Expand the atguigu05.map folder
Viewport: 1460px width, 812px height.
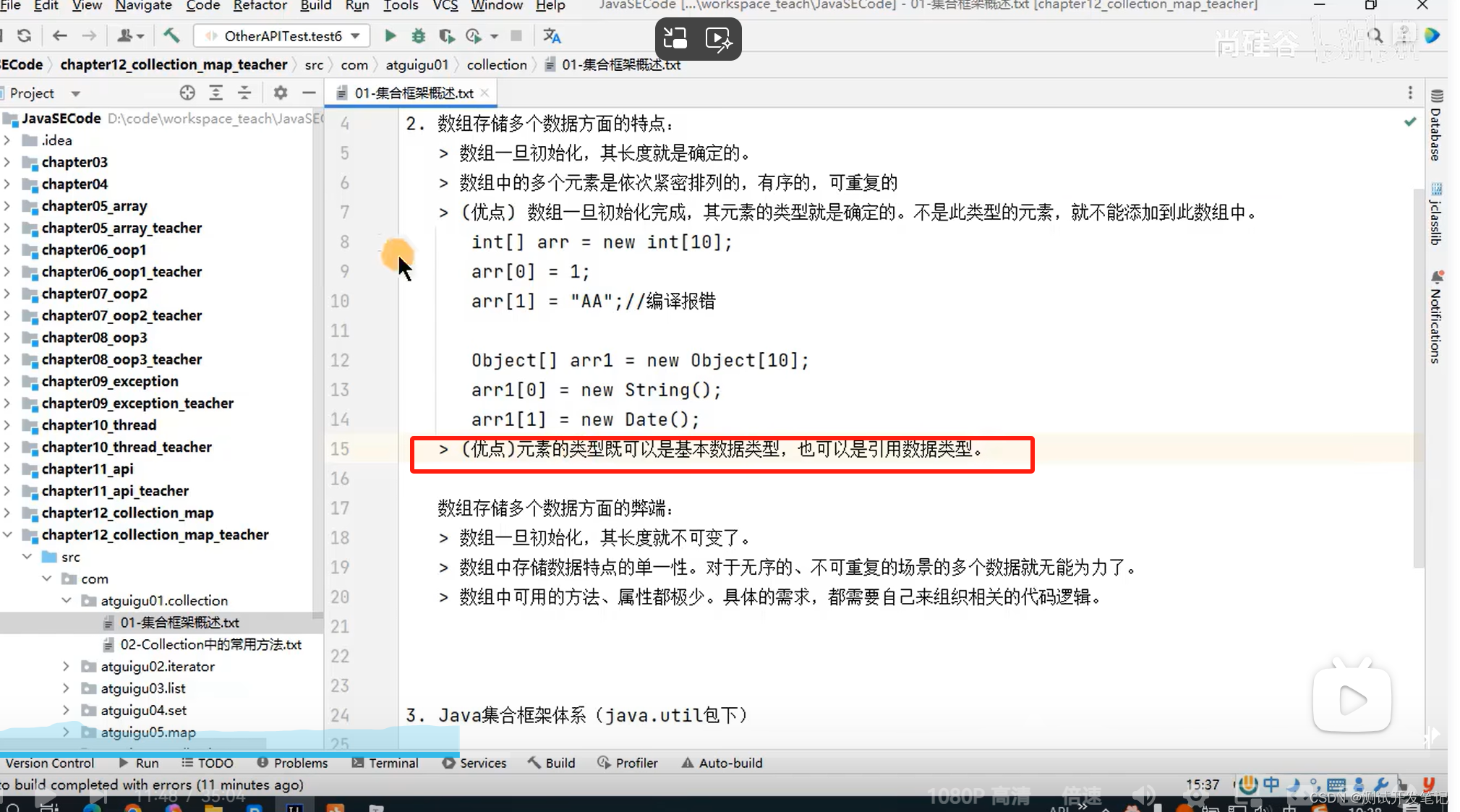(66, 731)
